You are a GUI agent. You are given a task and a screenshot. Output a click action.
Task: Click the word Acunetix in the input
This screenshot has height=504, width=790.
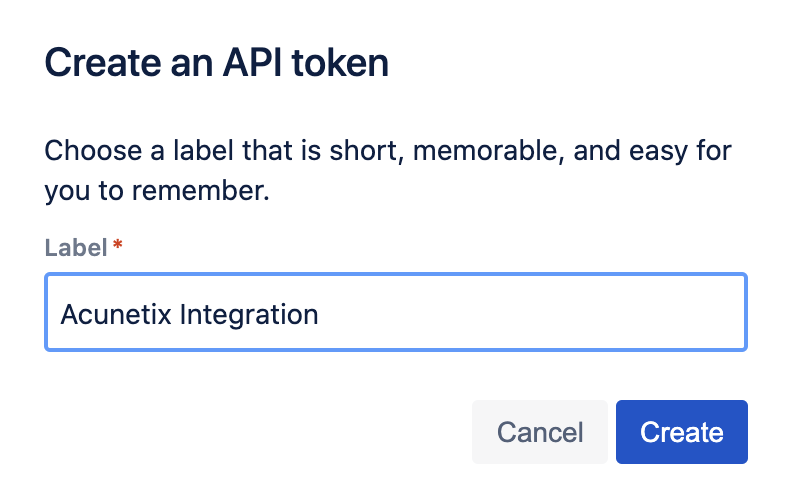pyautogui.click(x=116, y=314)
